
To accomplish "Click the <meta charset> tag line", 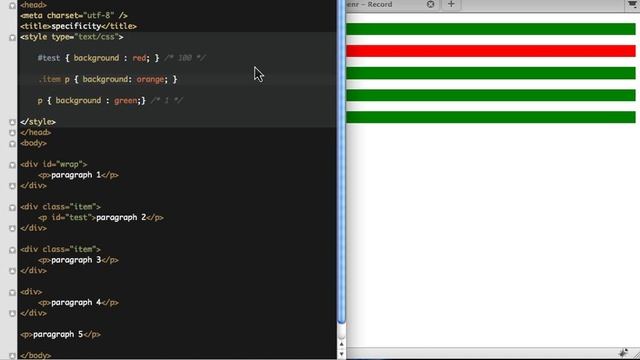I will (x=74, y=16).
